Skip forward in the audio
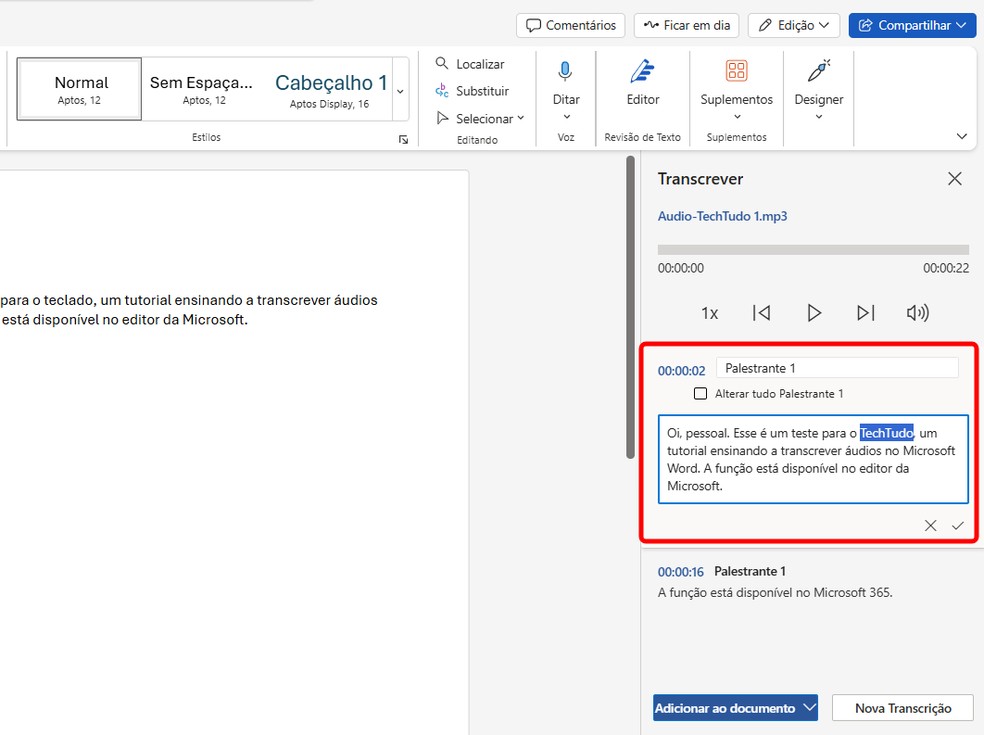Viewport: 984px width, 735px height. coord(865,313)
